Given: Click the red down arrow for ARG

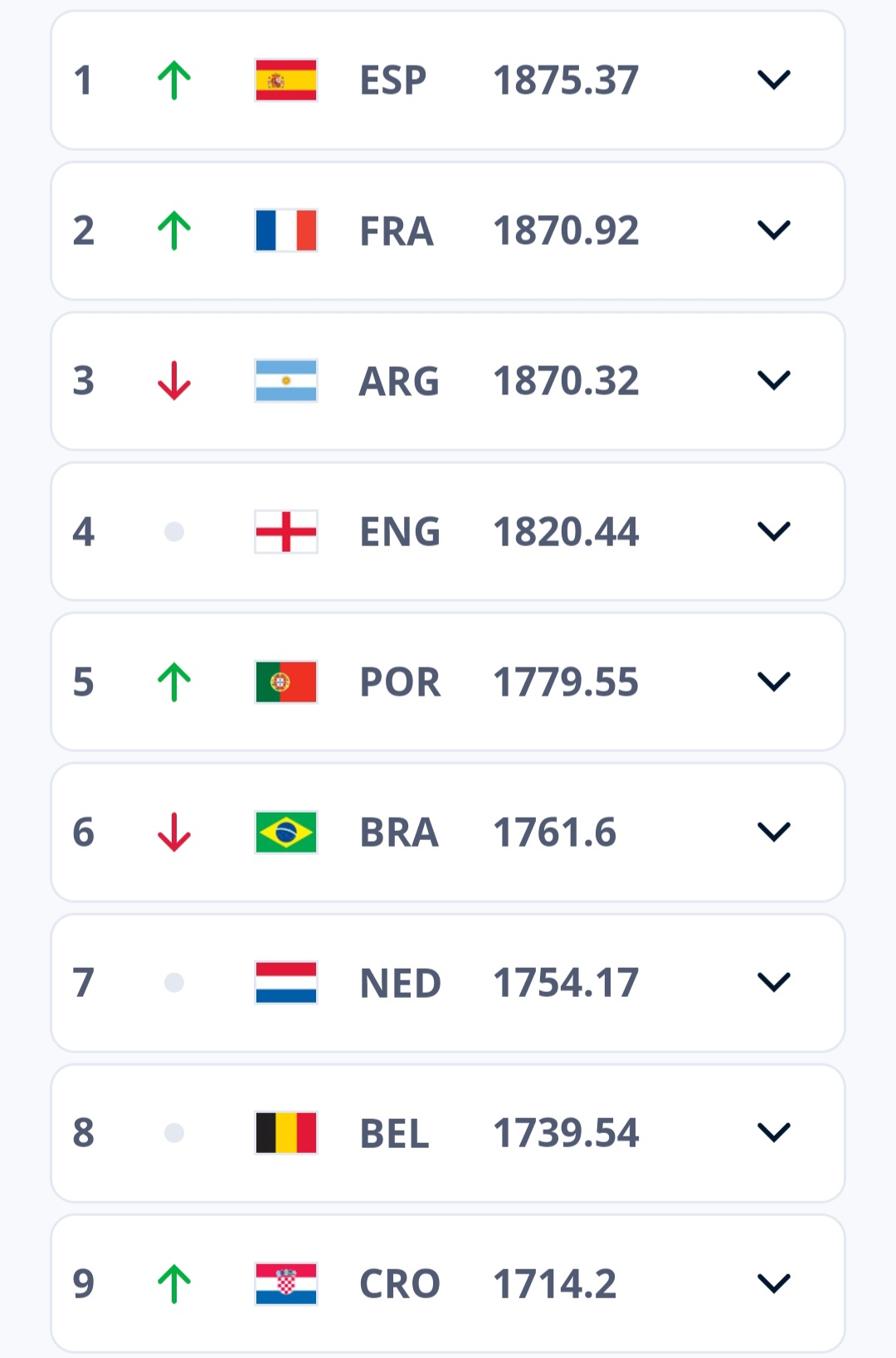Looking at the screenshot, I should tap(174, 381).
